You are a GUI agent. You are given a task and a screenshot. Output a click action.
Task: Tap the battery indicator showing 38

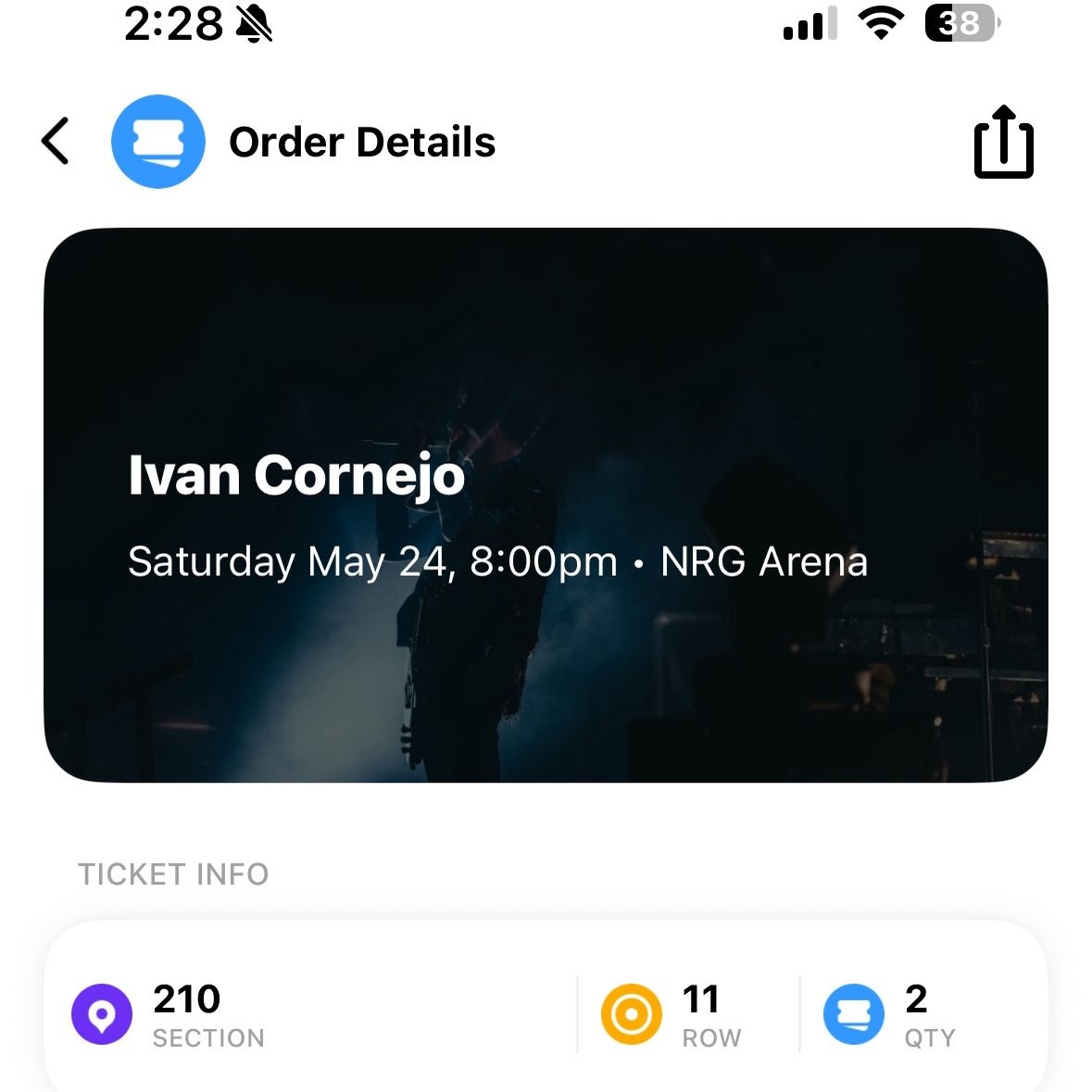click(962, 24)
